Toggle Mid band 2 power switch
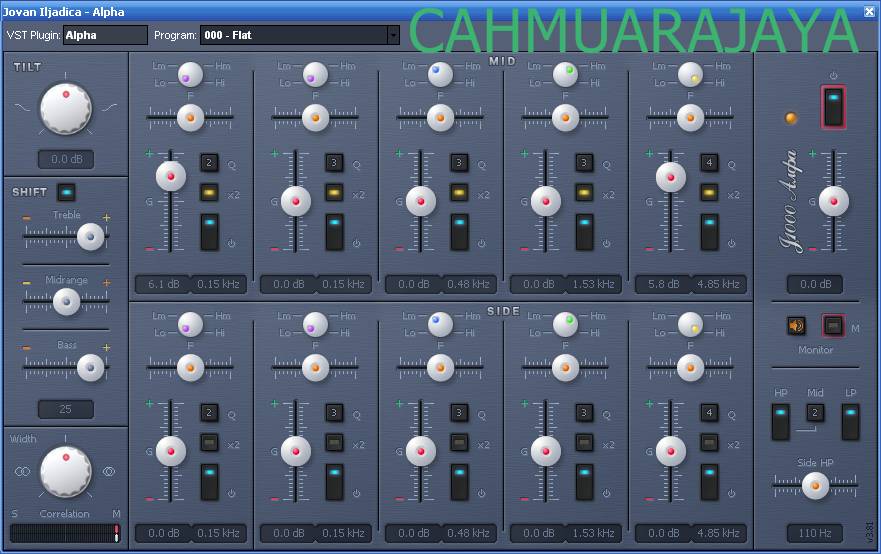 pos(334,231)
